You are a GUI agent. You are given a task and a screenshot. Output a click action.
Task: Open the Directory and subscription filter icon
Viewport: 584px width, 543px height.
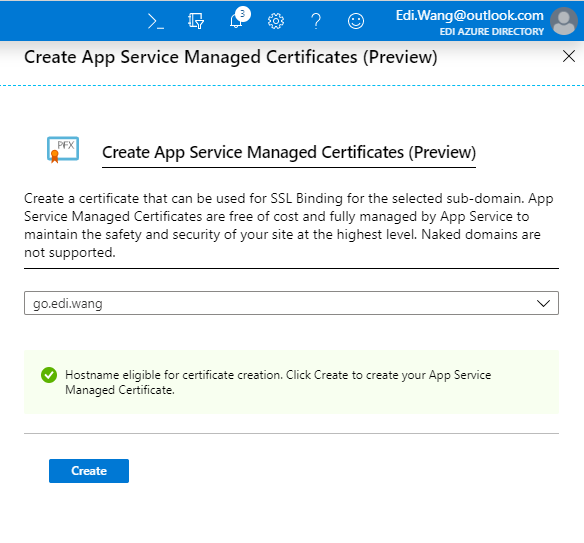[196, 21]
